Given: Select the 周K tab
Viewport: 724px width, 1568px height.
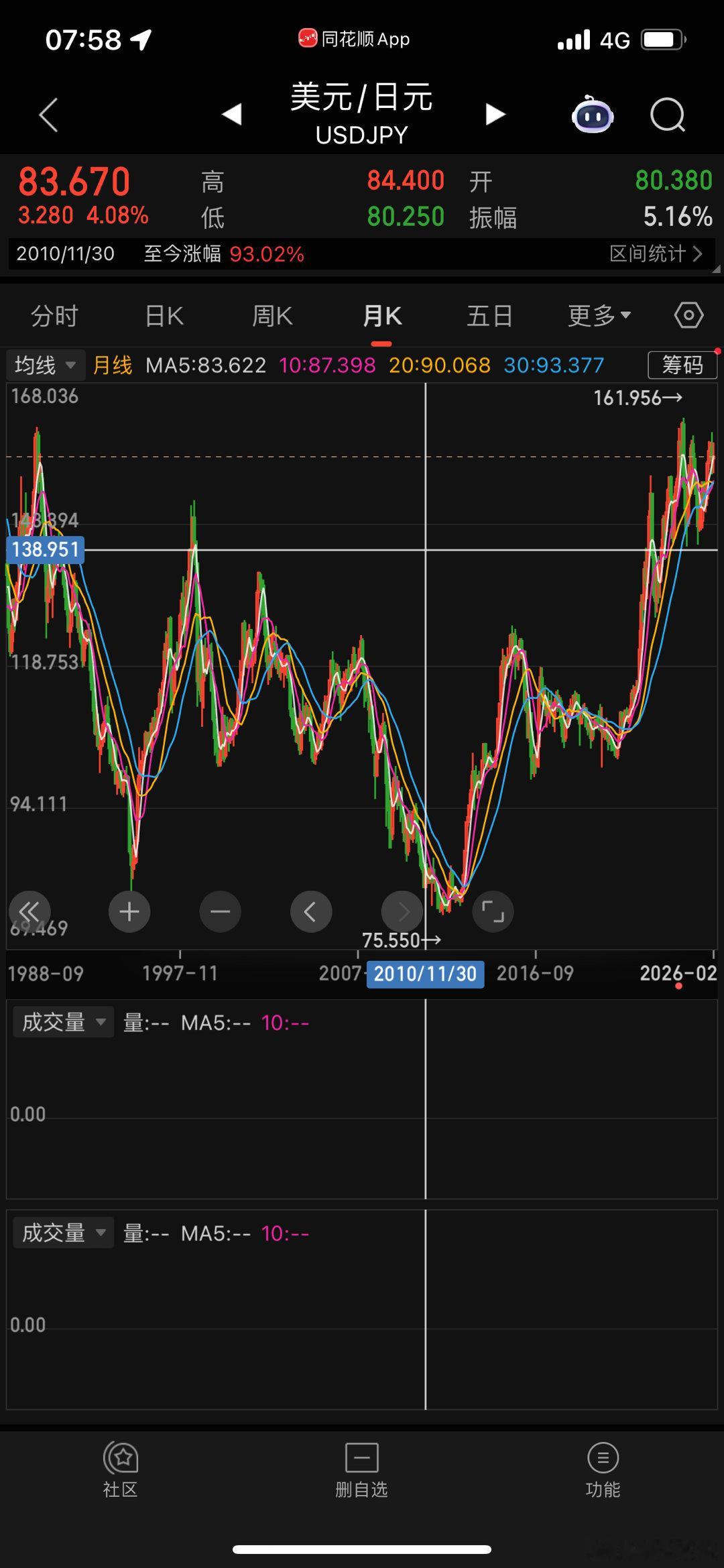Looking at the screenshot, I should point(272,315).
